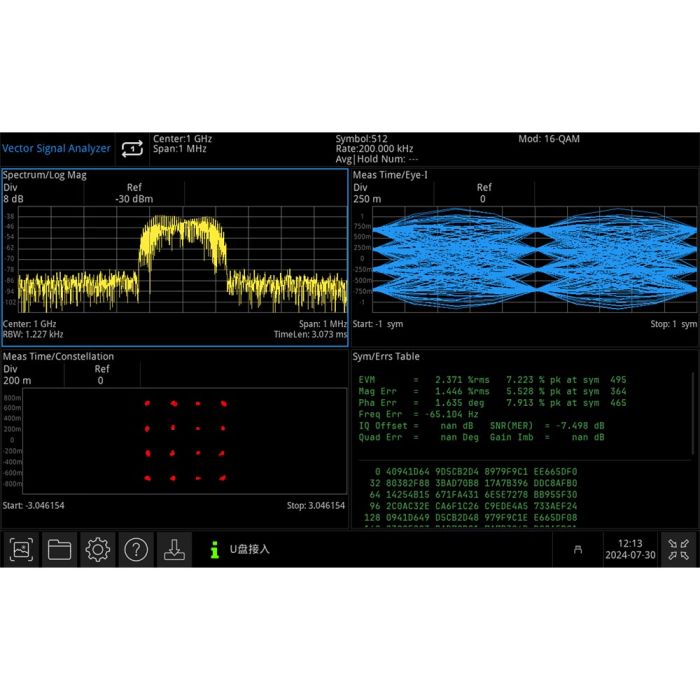Open system settings gear icon

pos(97,549)
